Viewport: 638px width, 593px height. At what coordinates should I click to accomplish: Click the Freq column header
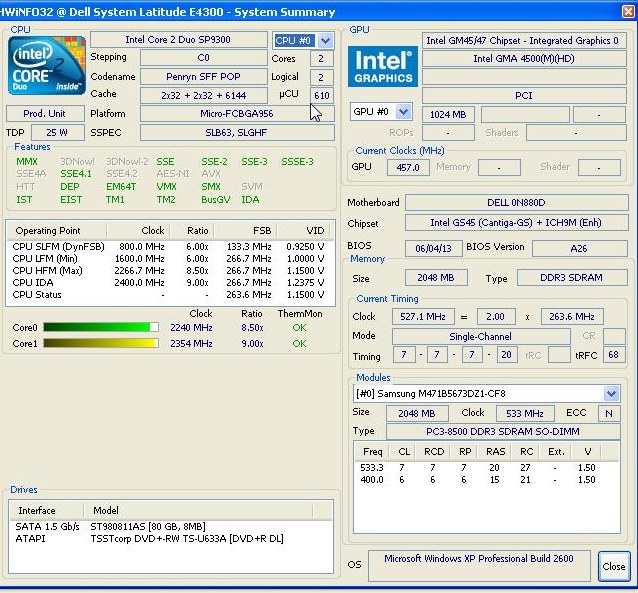[372, 452]
